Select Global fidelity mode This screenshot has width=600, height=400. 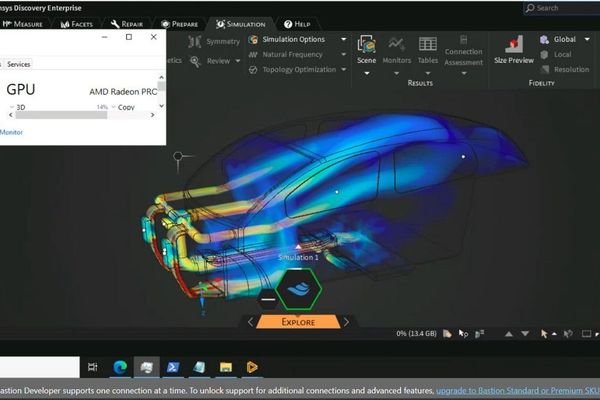click(564, 39)
